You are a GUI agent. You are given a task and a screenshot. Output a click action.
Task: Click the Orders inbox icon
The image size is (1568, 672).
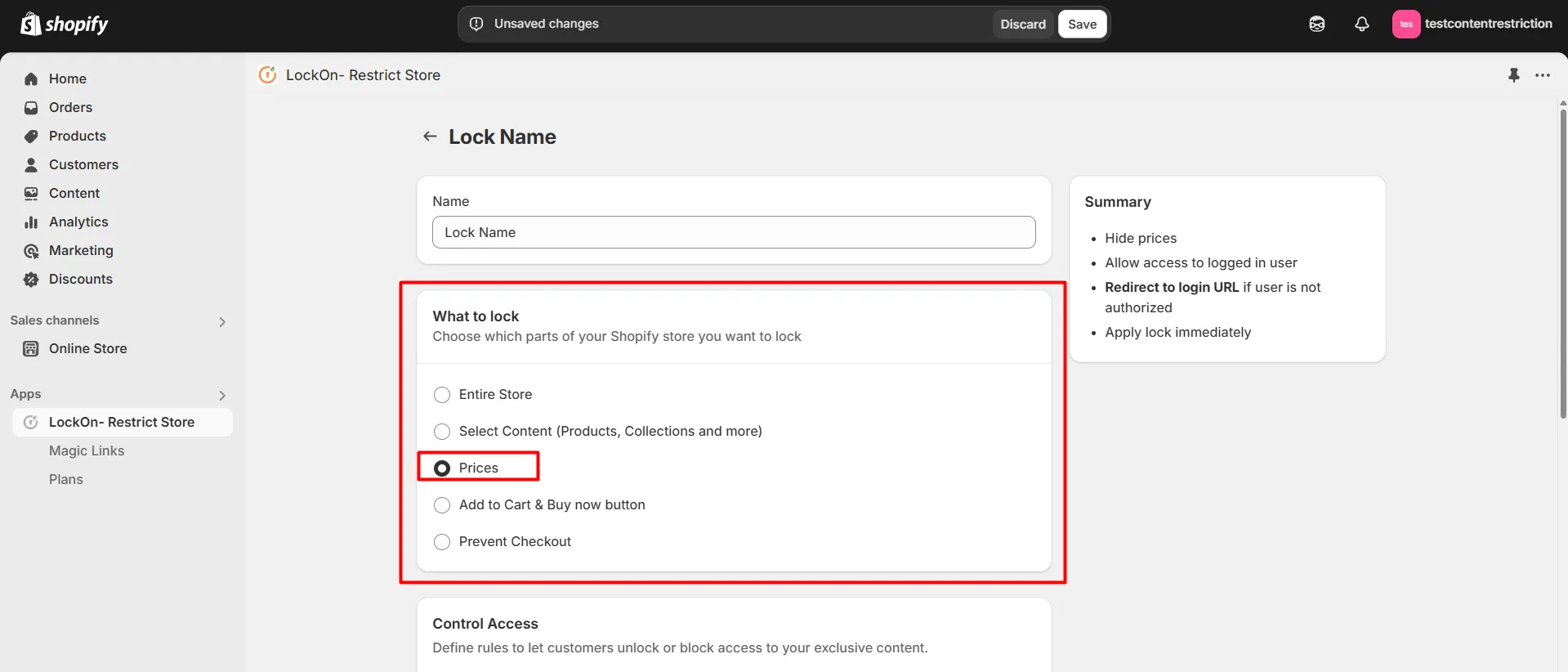(x=31, y=107)
